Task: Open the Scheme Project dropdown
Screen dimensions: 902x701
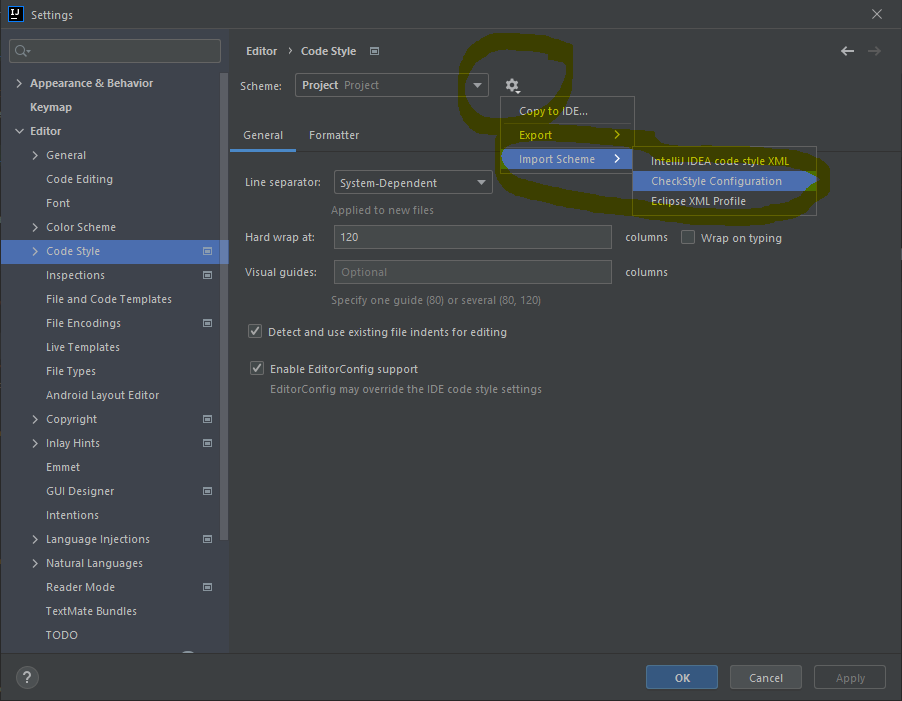Action: [392, 85]
